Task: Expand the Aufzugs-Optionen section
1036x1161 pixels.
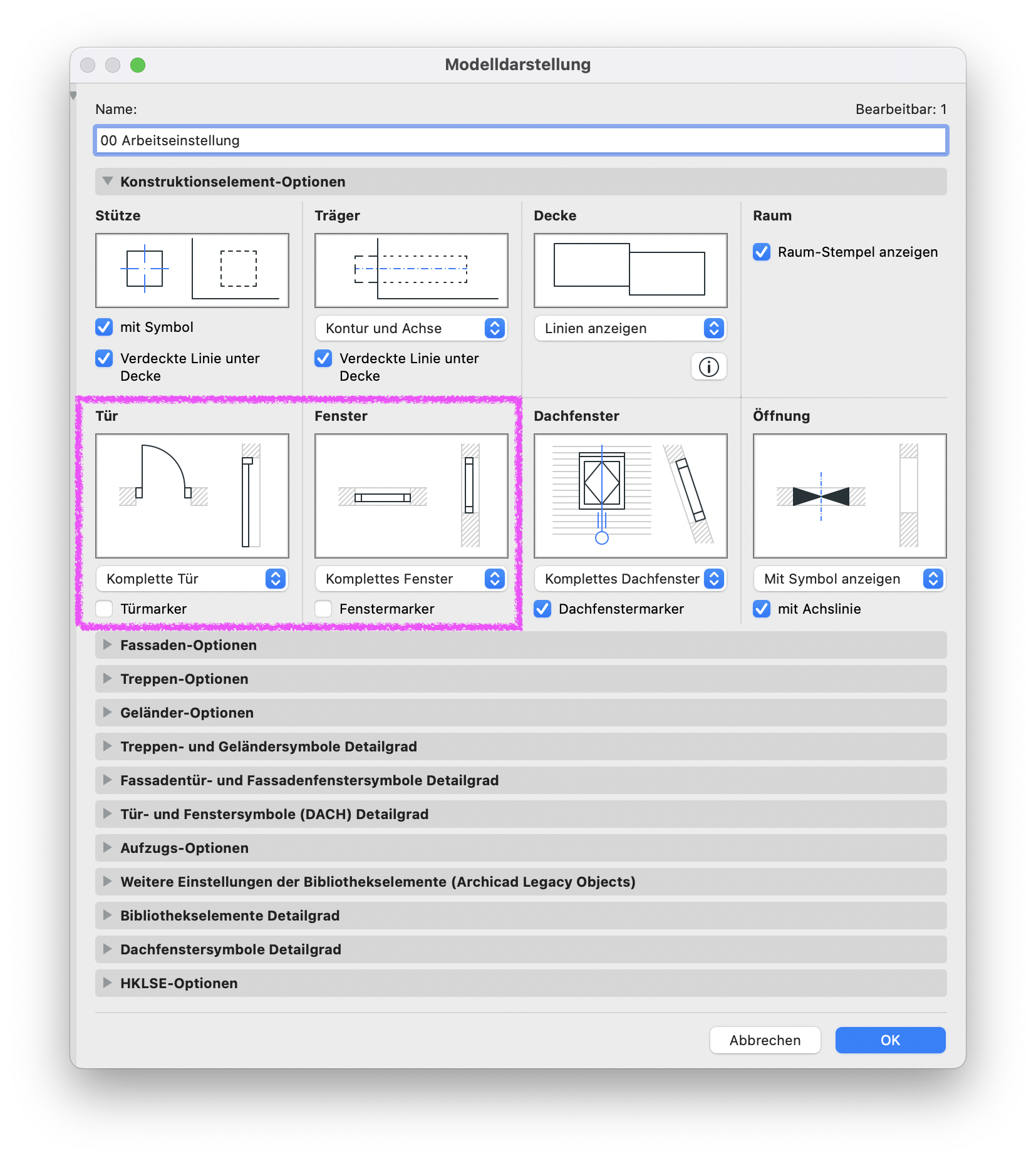Action: click(521, 848)
